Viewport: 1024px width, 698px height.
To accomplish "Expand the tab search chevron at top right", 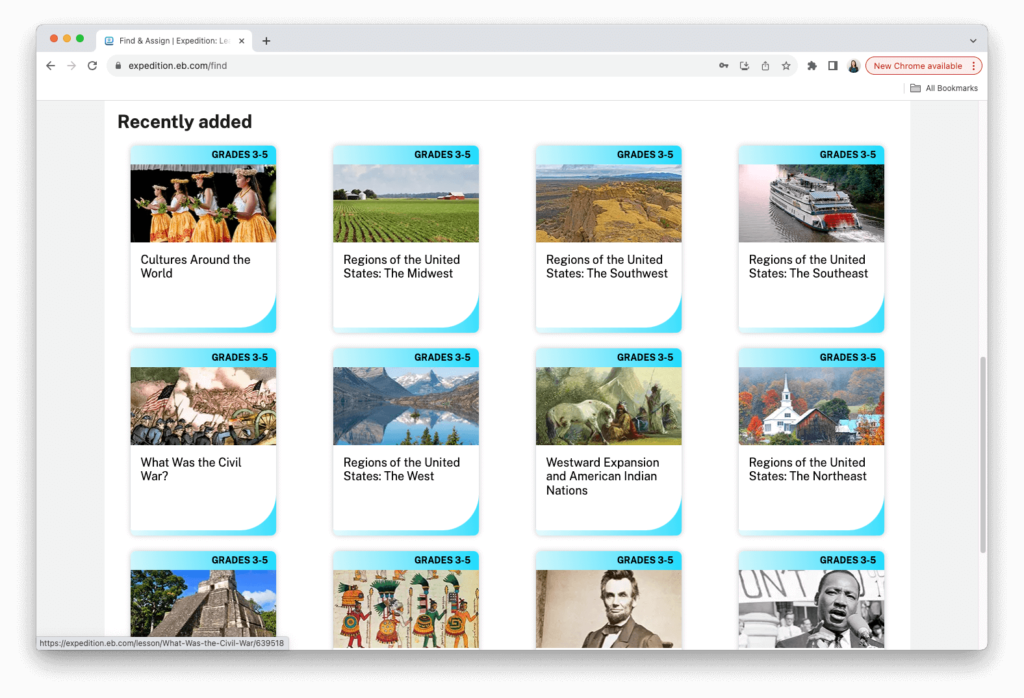I will click(x=972, y=40).
